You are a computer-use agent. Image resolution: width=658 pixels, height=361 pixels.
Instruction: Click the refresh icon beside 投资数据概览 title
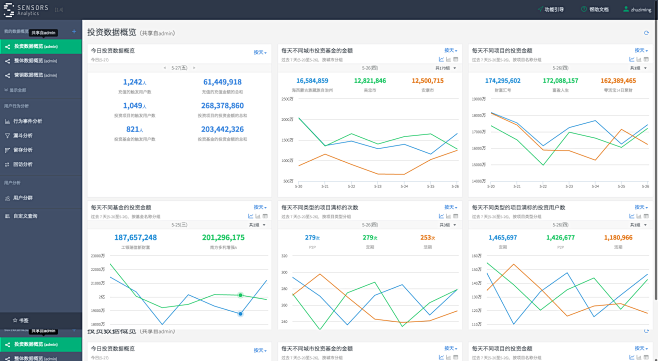point(646,33)
